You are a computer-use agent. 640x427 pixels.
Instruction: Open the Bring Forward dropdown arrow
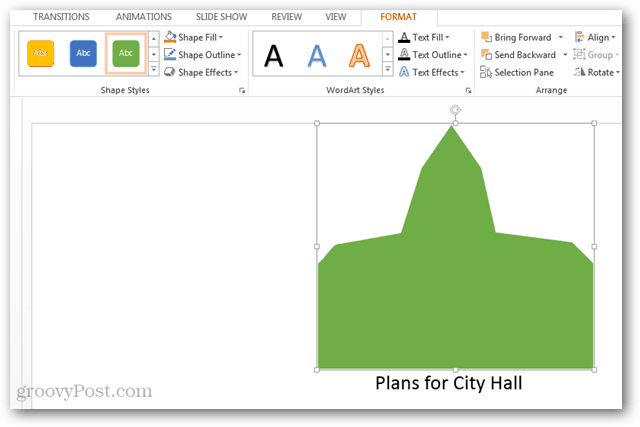(x=561, y=38)
